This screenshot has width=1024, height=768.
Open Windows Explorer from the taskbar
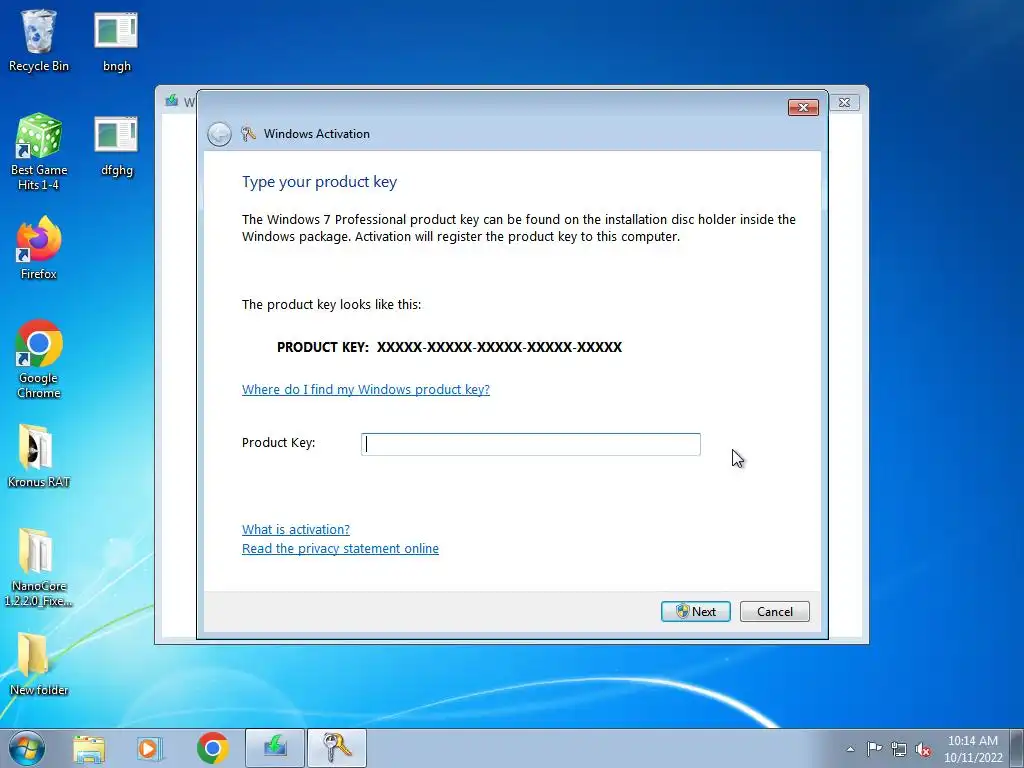click(x=89, y=748)
